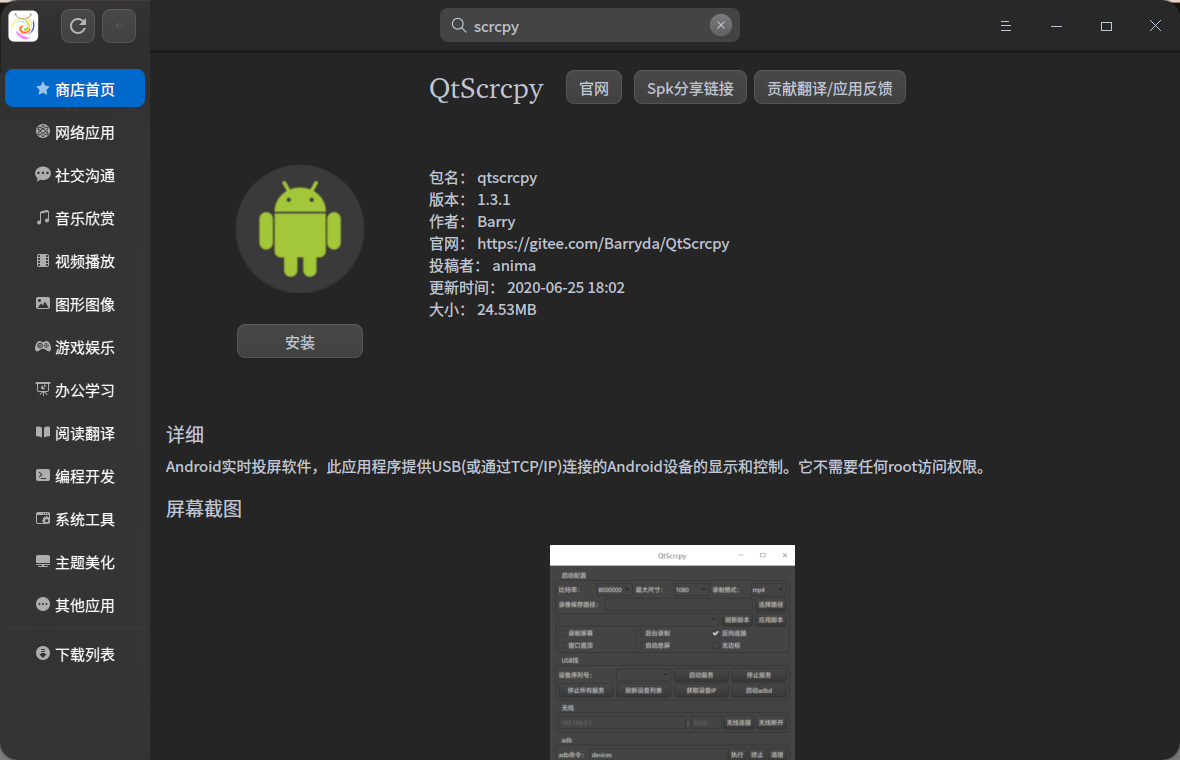1180x760 pixels.
Task: Open the 游戏娱乐 category
Action: pos(75,347)
